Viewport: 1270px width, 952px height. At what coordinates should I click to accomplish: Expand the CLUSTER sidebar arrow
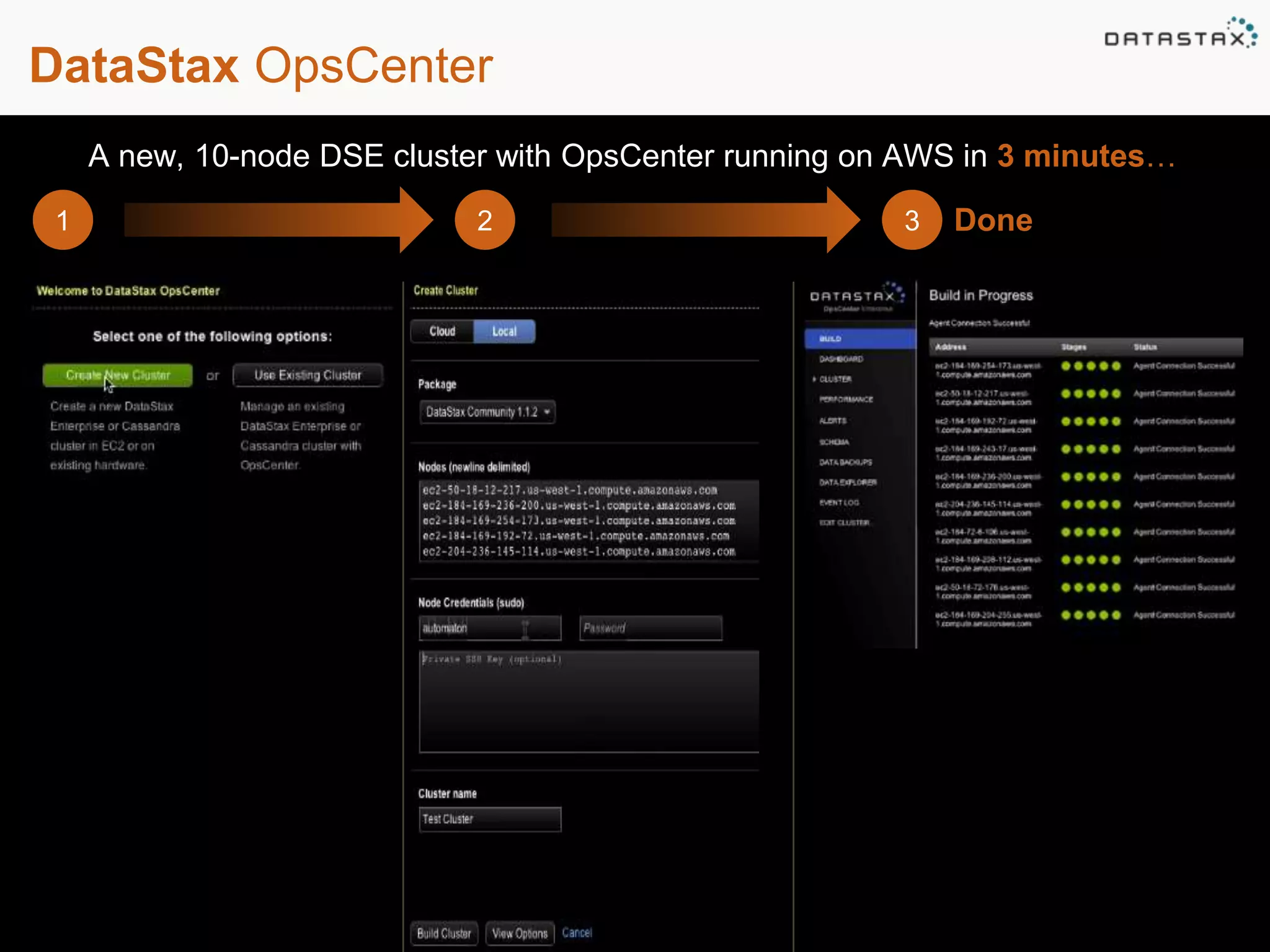(814, 379)
